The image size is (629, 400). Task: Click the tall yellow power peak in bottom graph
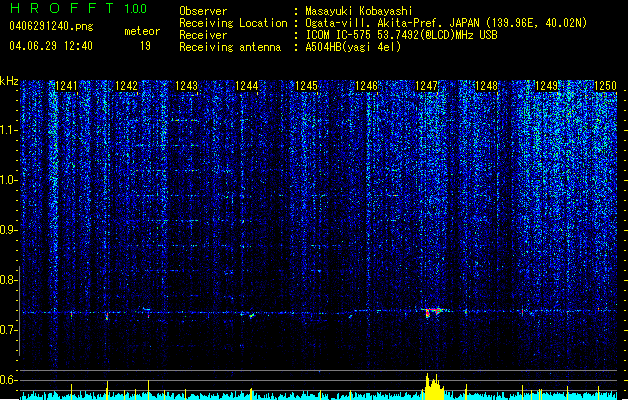pos(432,387)
